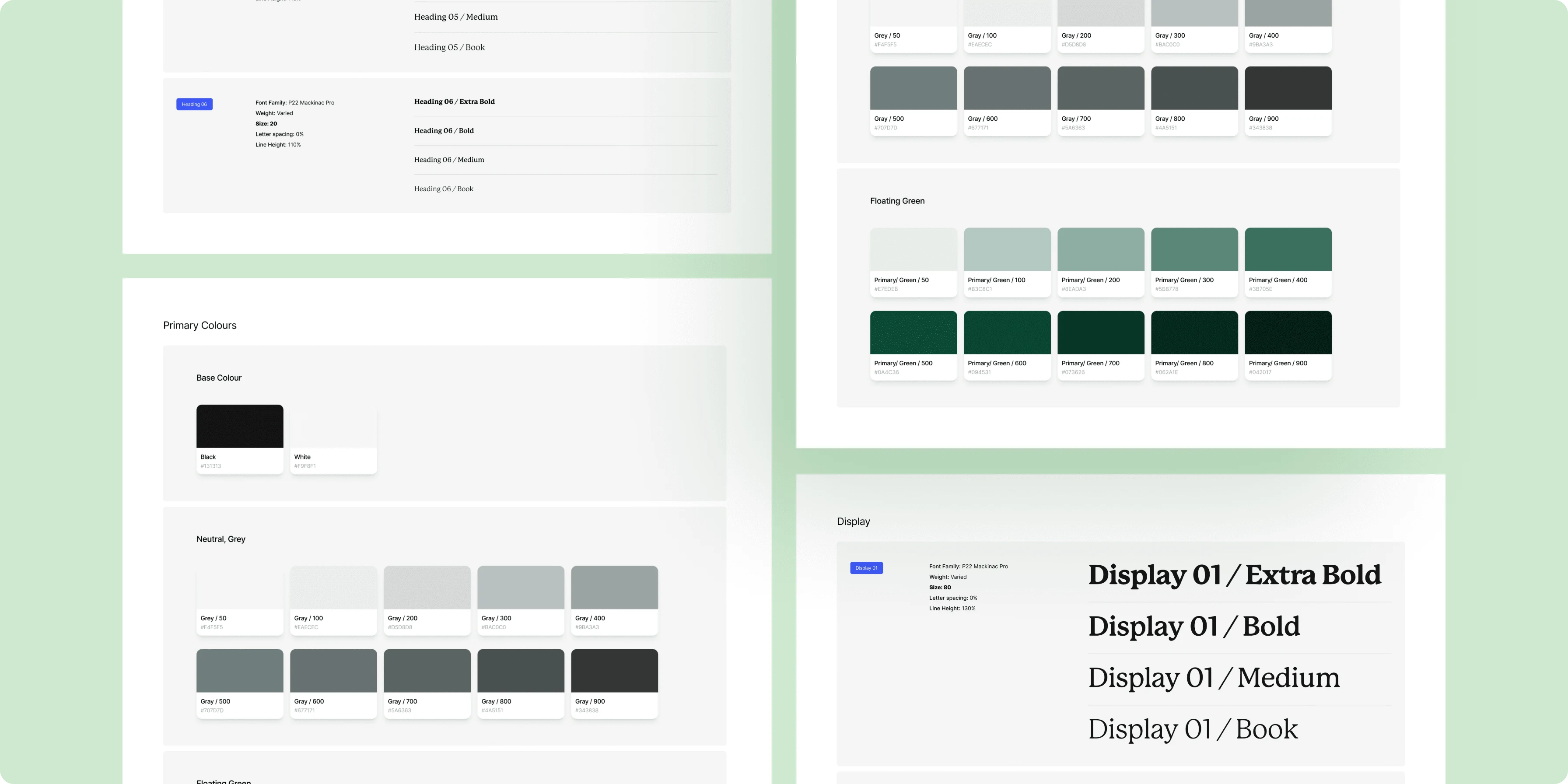
Task: Select the Primary/ Green / 900 swatch
Action: pos(1288,332)
